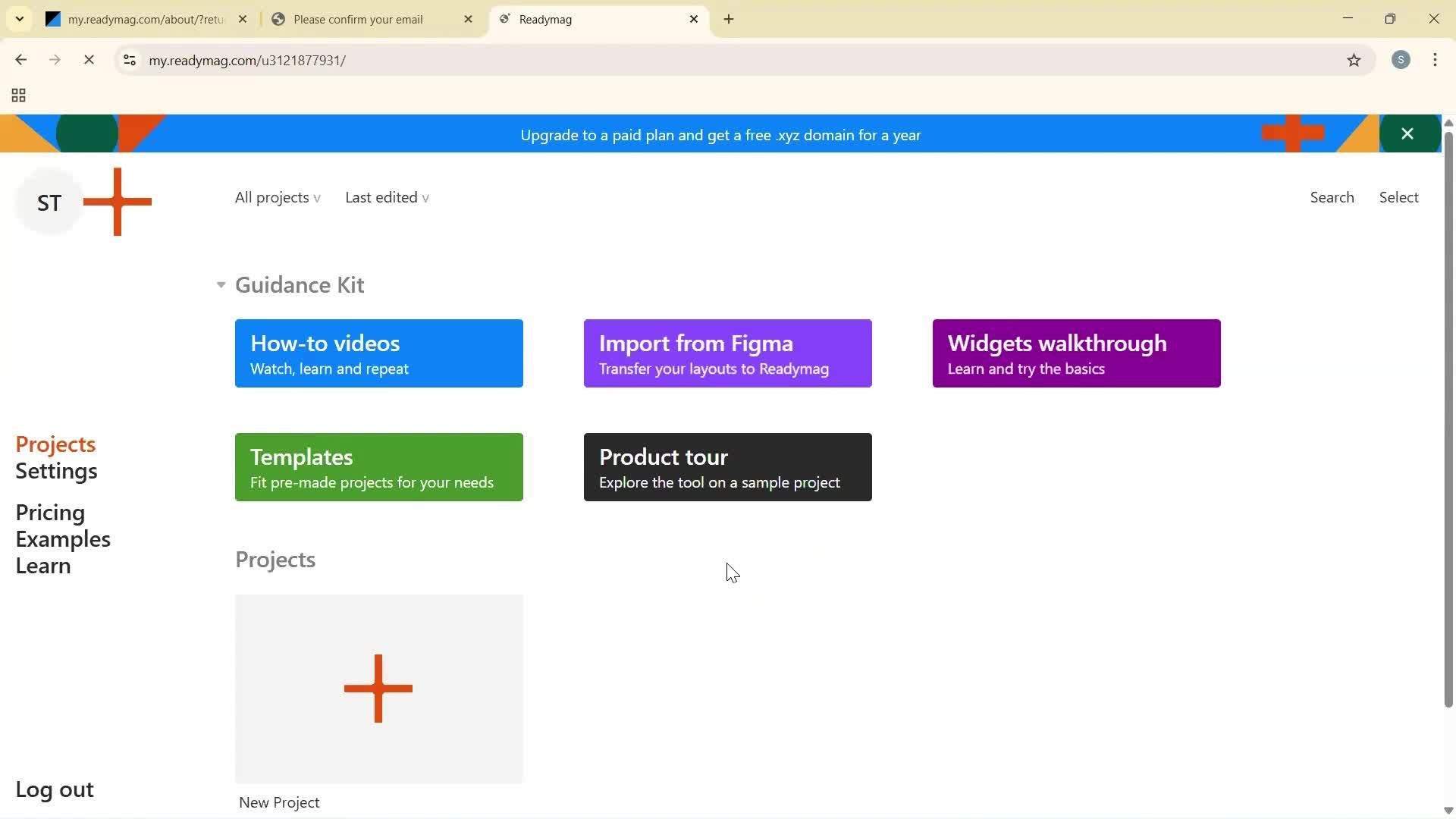1456x819 pixels.
Task: Click the browser profile avatar
Action: 1401,60
